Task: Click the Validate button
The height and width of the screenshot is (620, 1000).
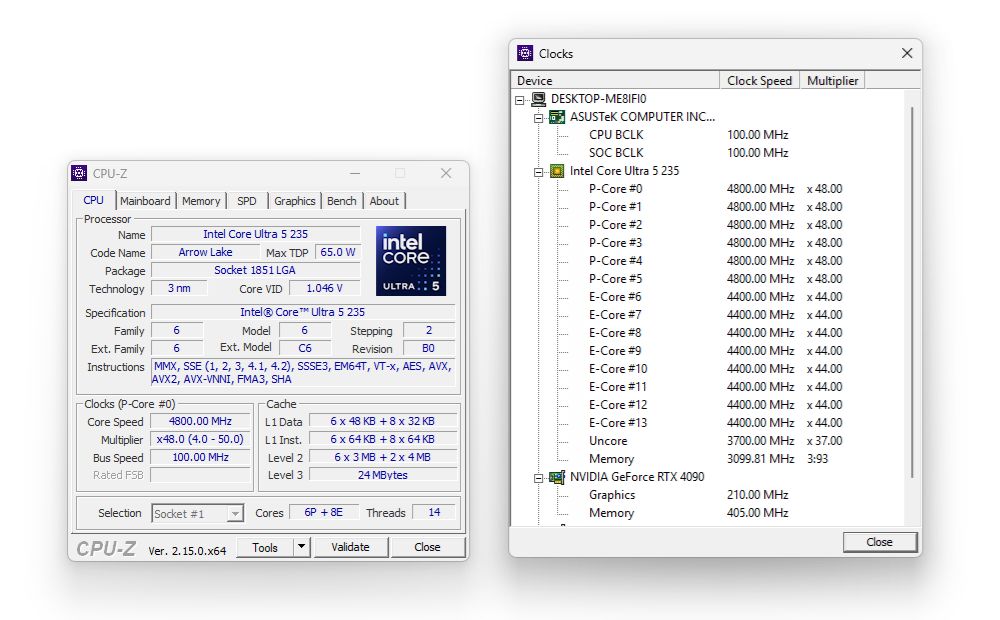Action: coord(351,547)
